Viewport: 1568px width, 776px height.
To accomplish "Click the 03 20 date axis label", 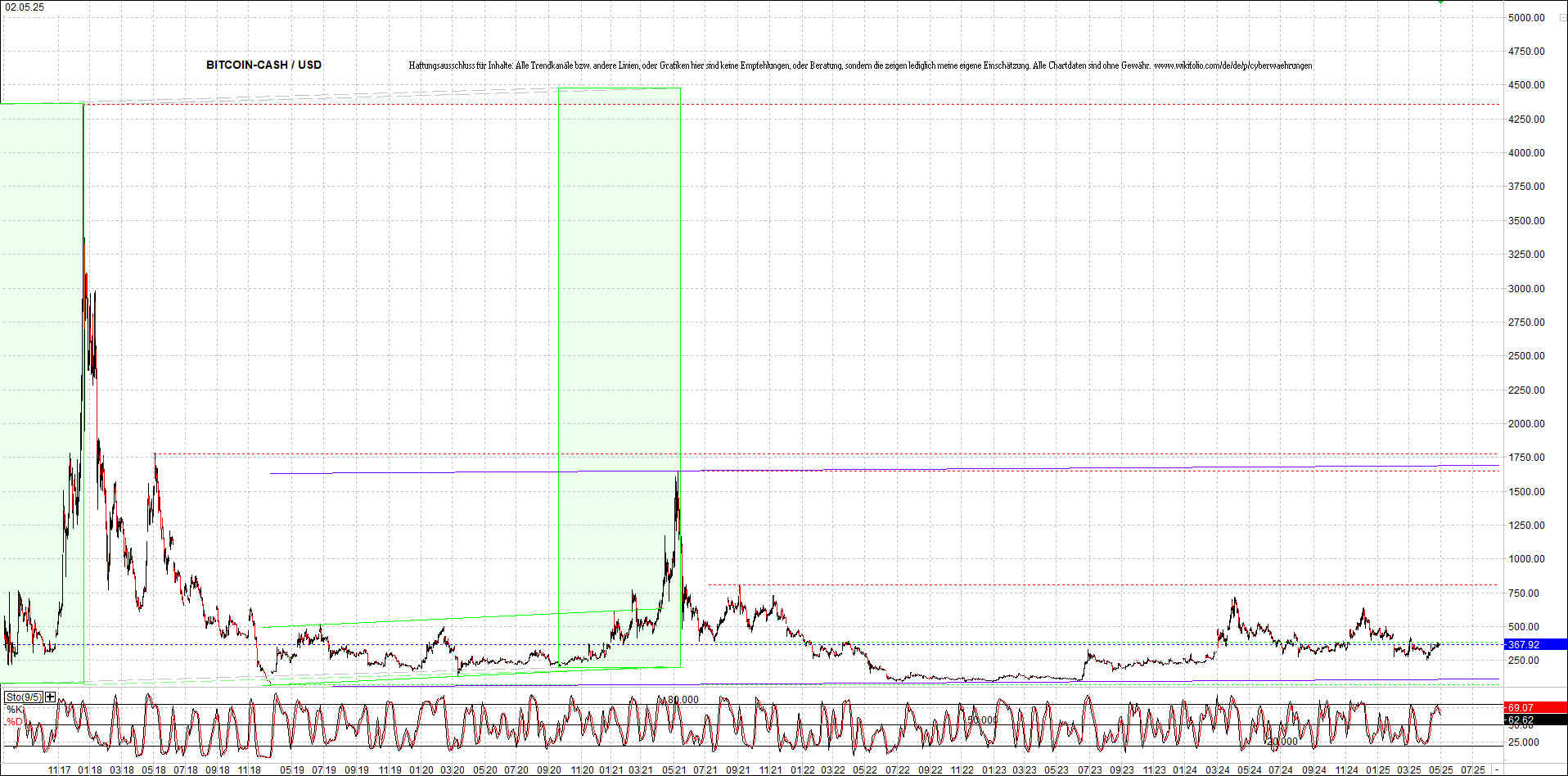I will tap(453, 769).
